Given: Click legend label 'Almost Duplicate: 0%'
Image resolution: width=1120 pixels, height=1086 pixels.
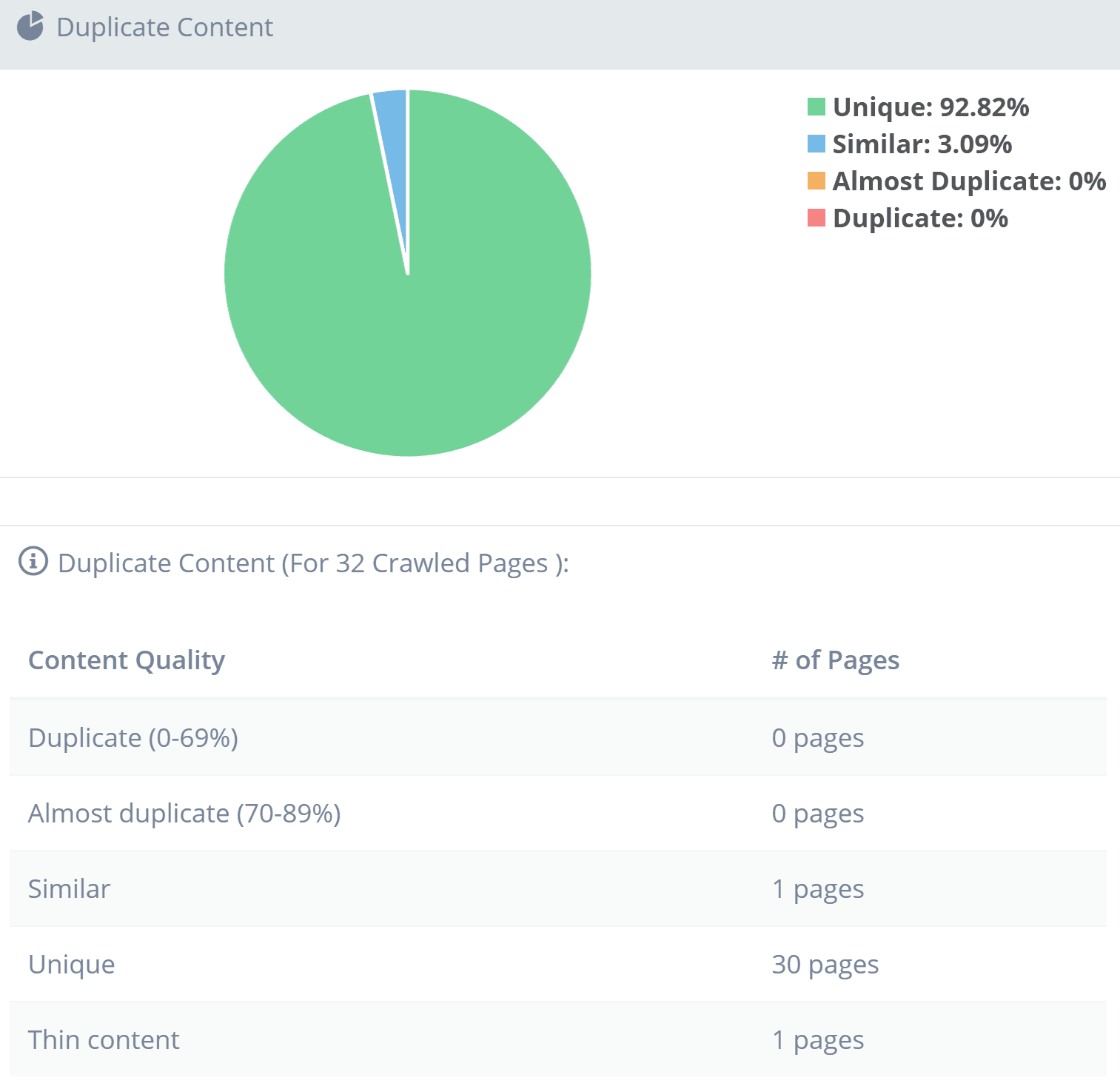Looking at the screenshot, I should (x=969, y=181).
